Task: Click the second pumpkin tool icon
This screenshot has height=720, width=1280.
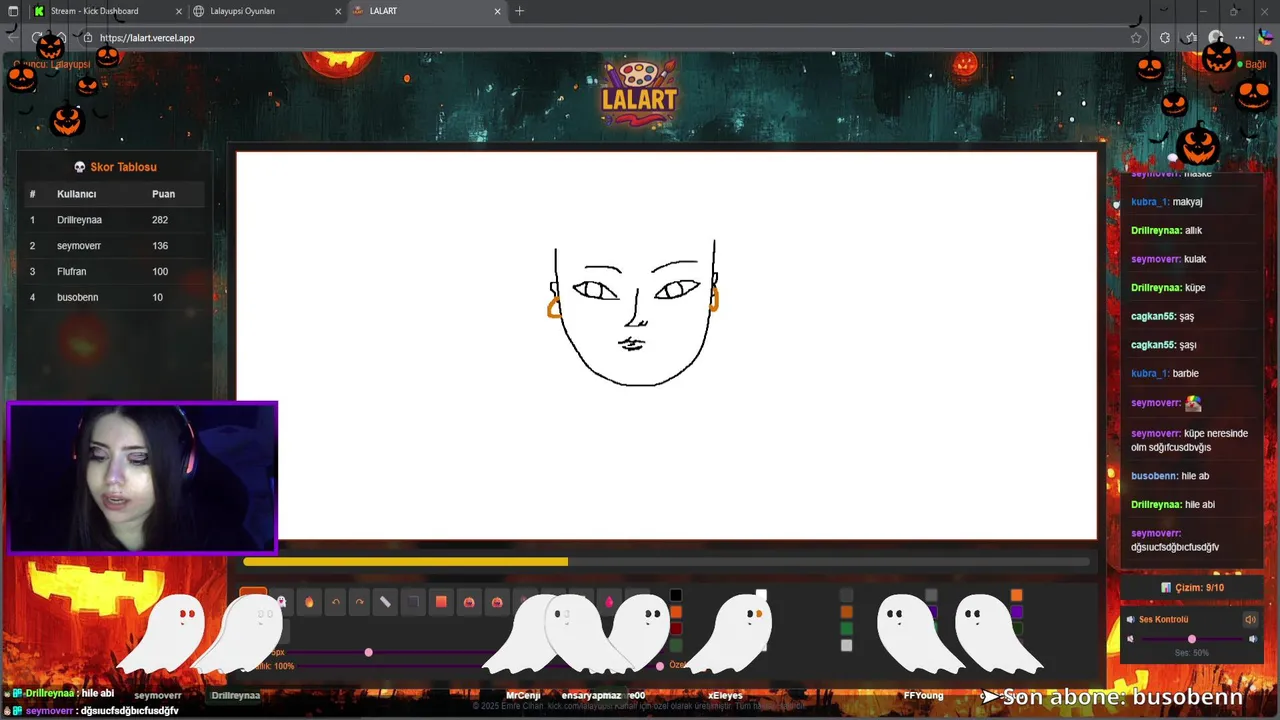Action: tap(497, 602)
